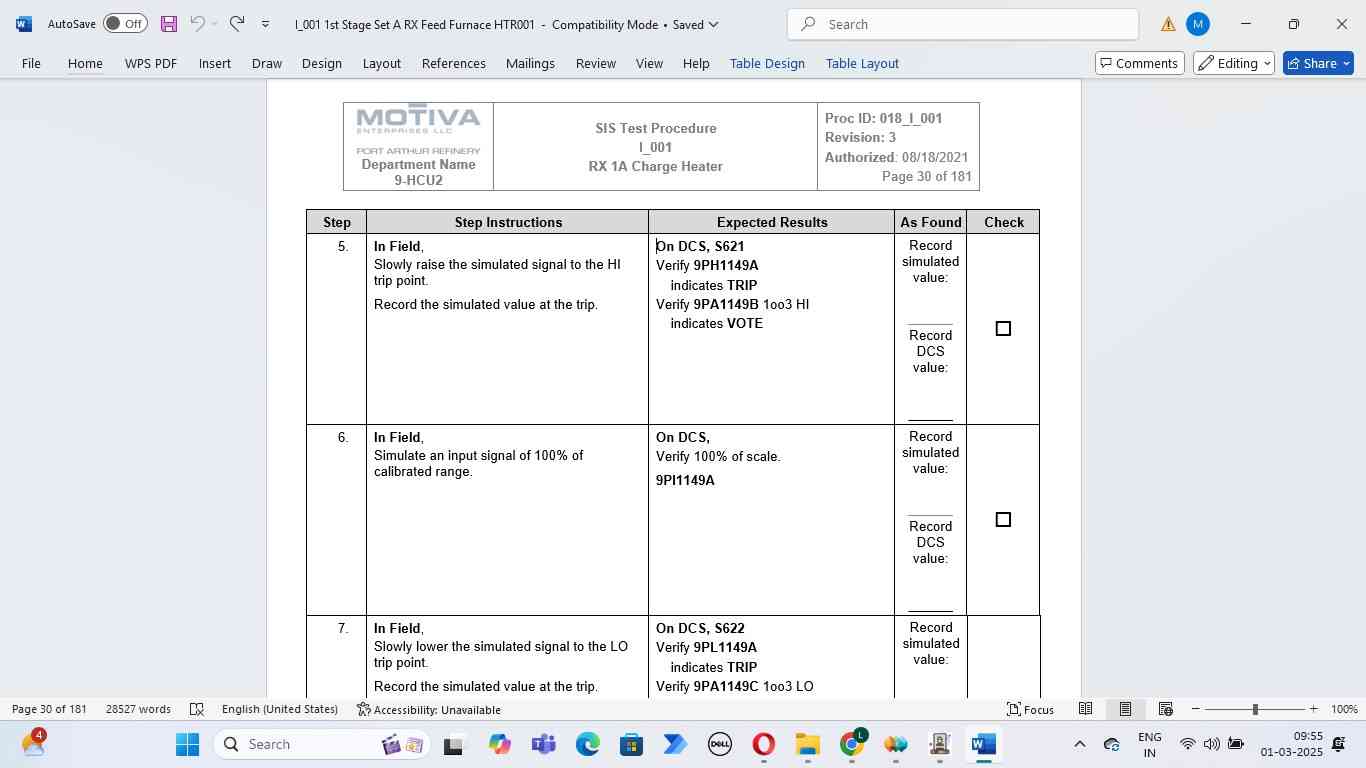Click the ENG IN language indicator
The image size is (1366, 768).
1150,744
